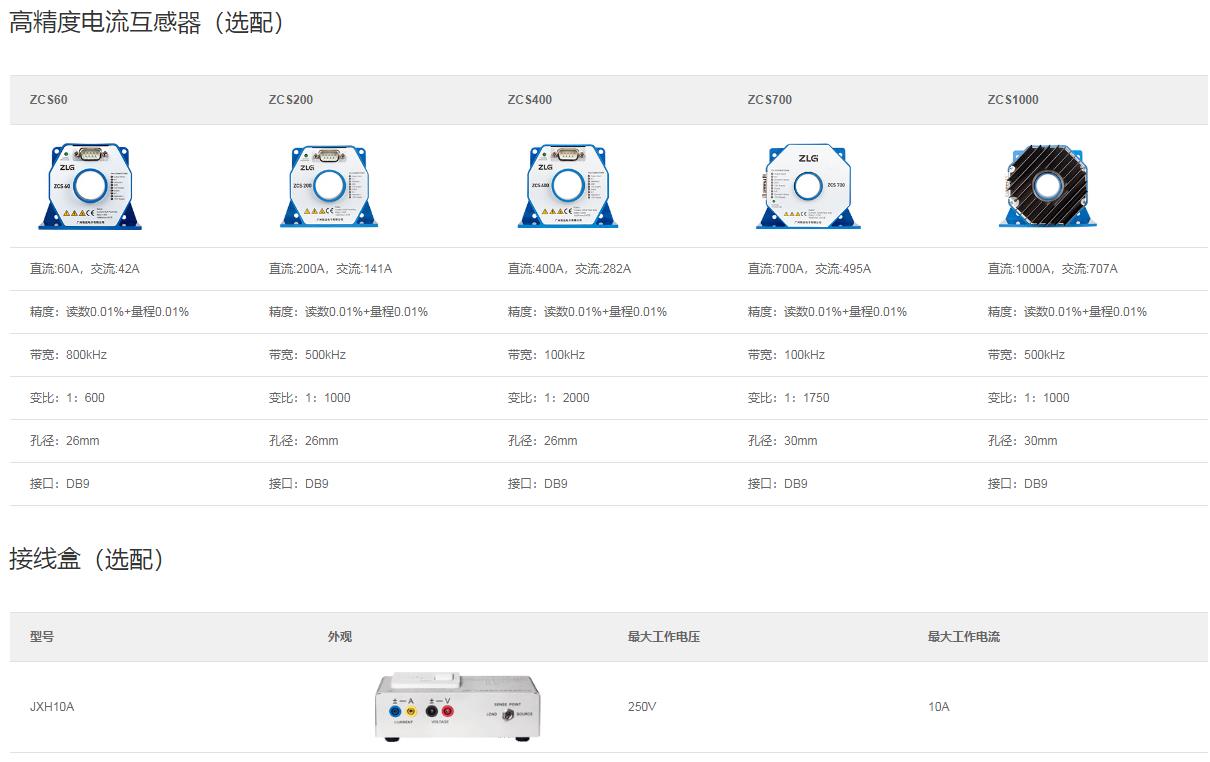Click the 最大工作电压 column header
This screenshot has width=1210, height=762.
(x=664, y=637)
